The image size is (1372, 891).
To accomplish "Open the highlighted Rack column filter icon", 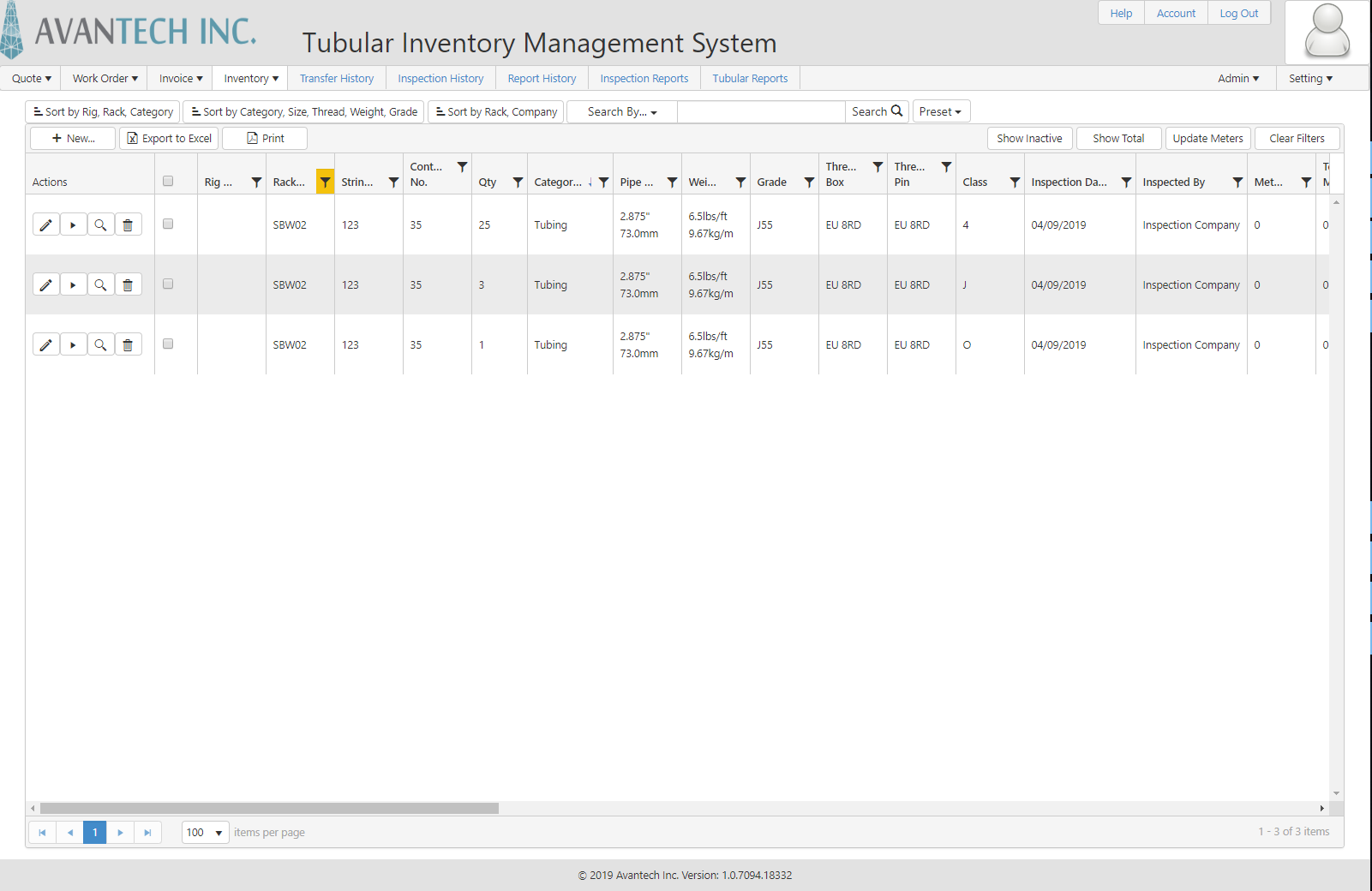I will (x=325, y=182).
